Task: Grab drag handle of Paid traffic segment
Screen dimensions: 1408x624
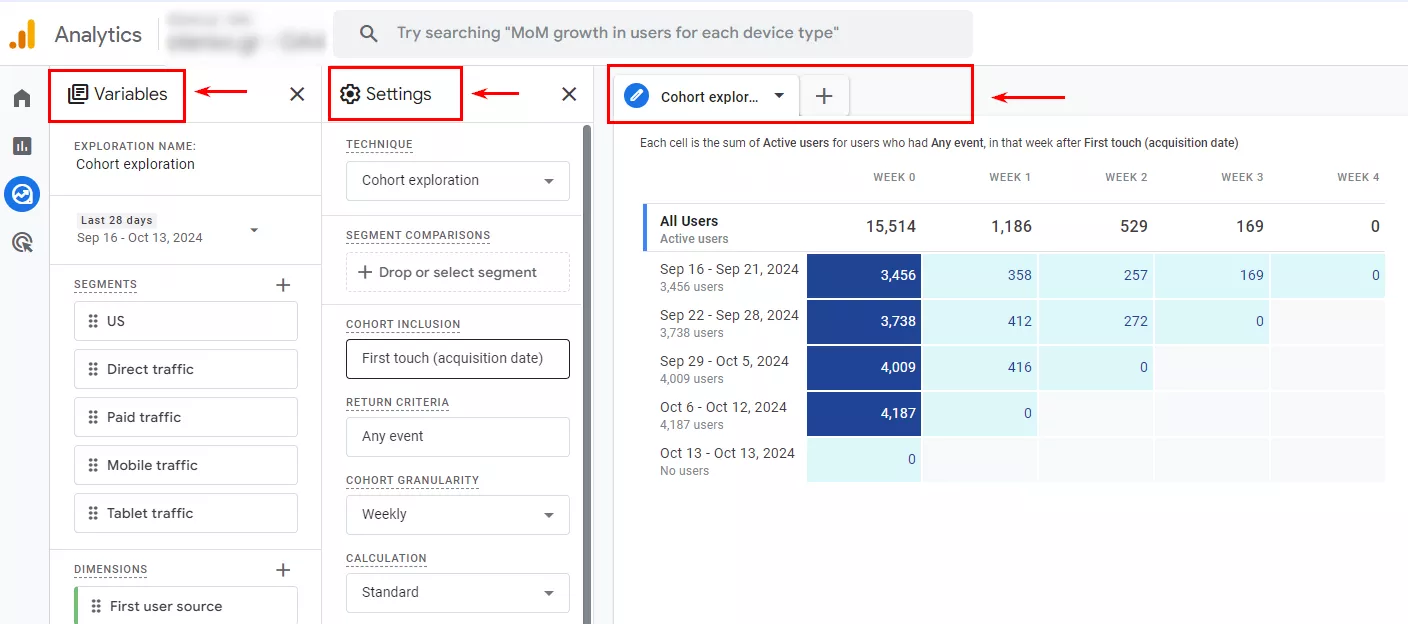Action: tap(93, 417)
